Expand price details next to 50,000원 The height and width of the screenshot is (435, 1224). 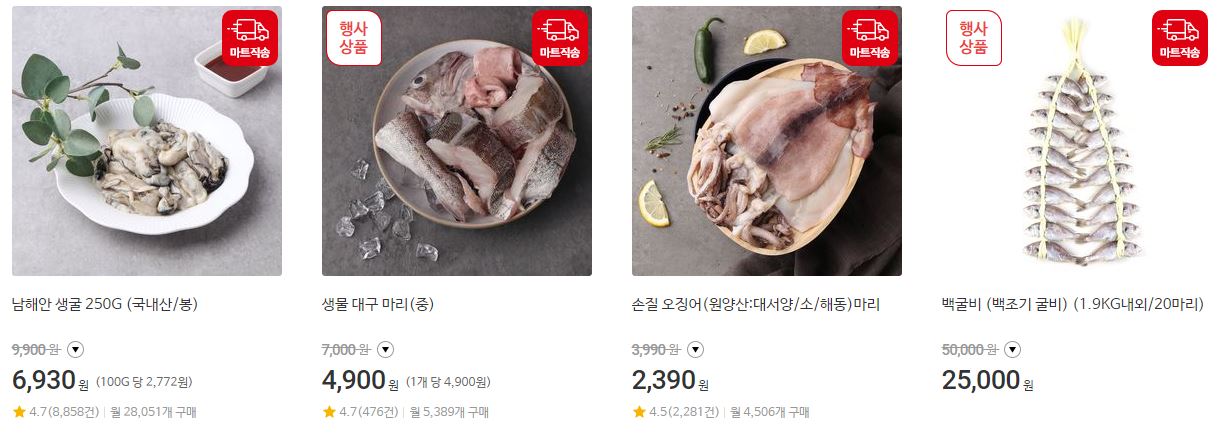point(1012,349)
